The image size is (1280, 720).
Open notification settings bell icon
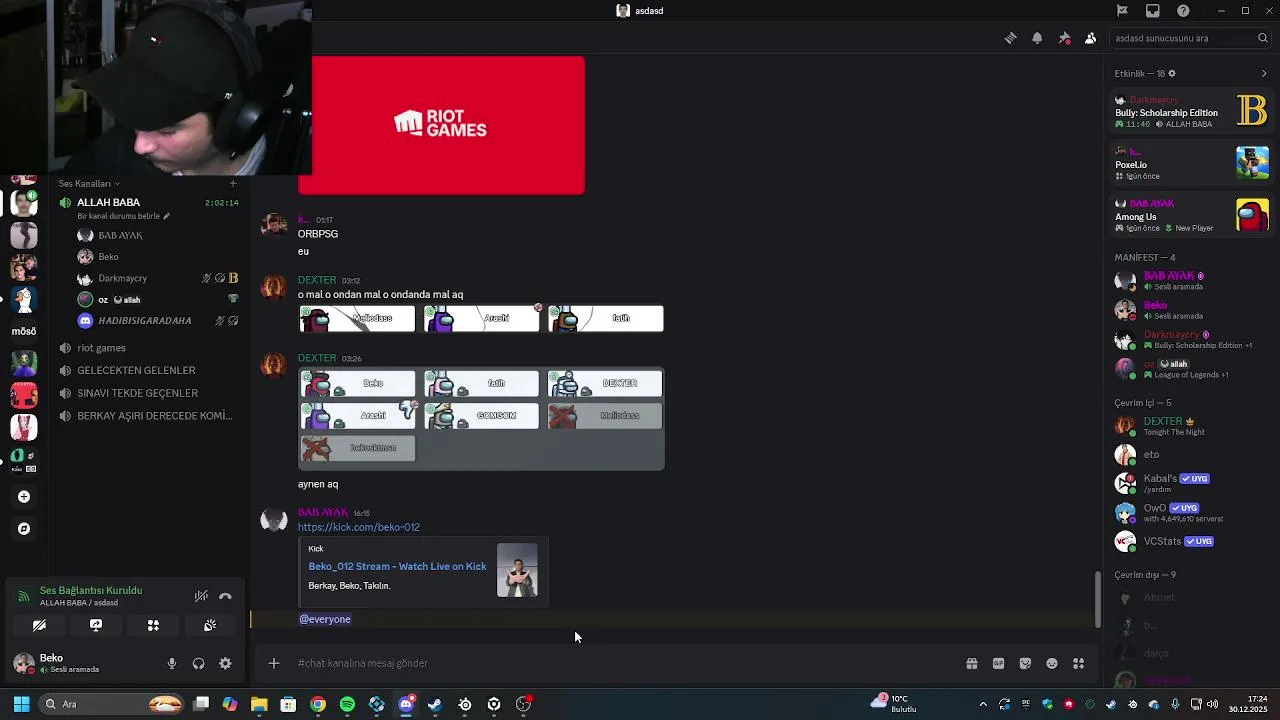[x=1037, y=38]
